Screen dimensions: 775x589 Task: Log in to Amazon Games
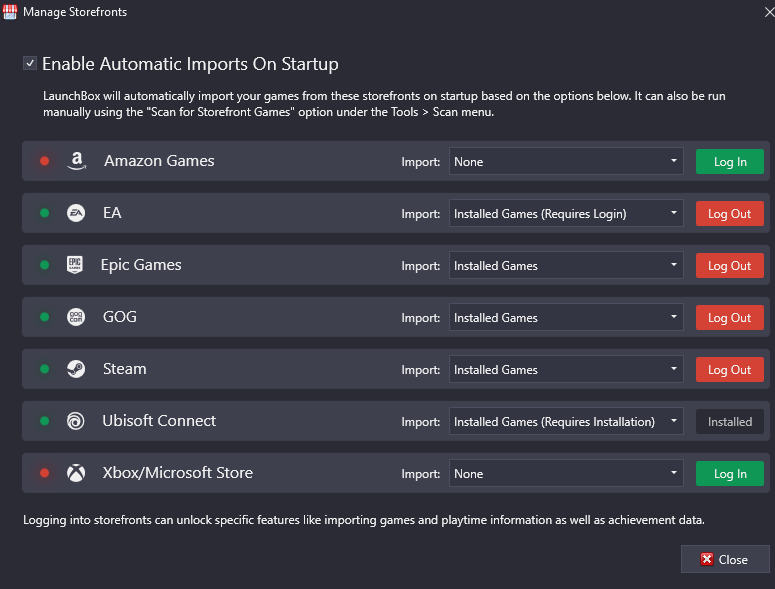[730, 162]
